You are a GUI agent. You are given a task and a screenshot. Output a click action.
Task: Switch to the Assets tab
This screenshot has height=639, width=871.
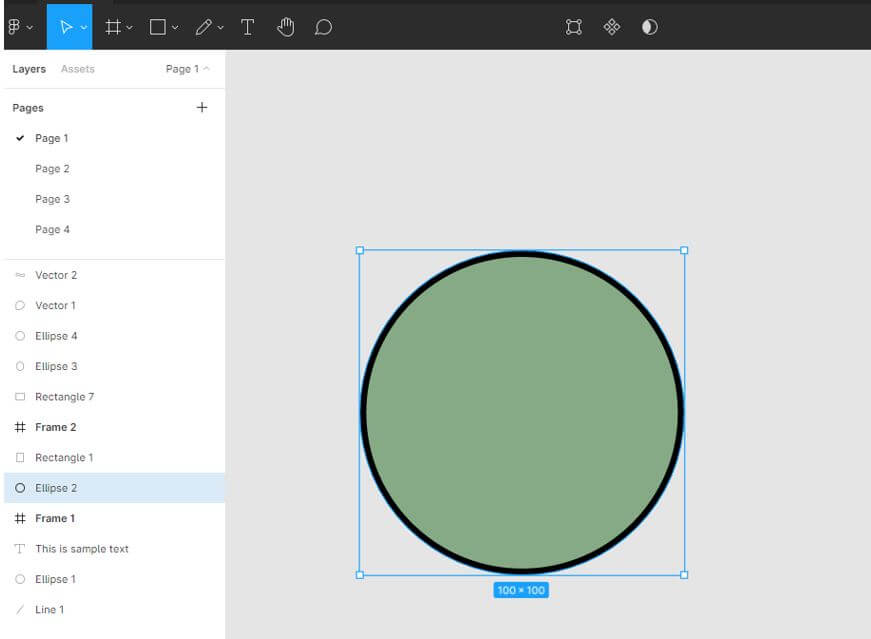77,69
